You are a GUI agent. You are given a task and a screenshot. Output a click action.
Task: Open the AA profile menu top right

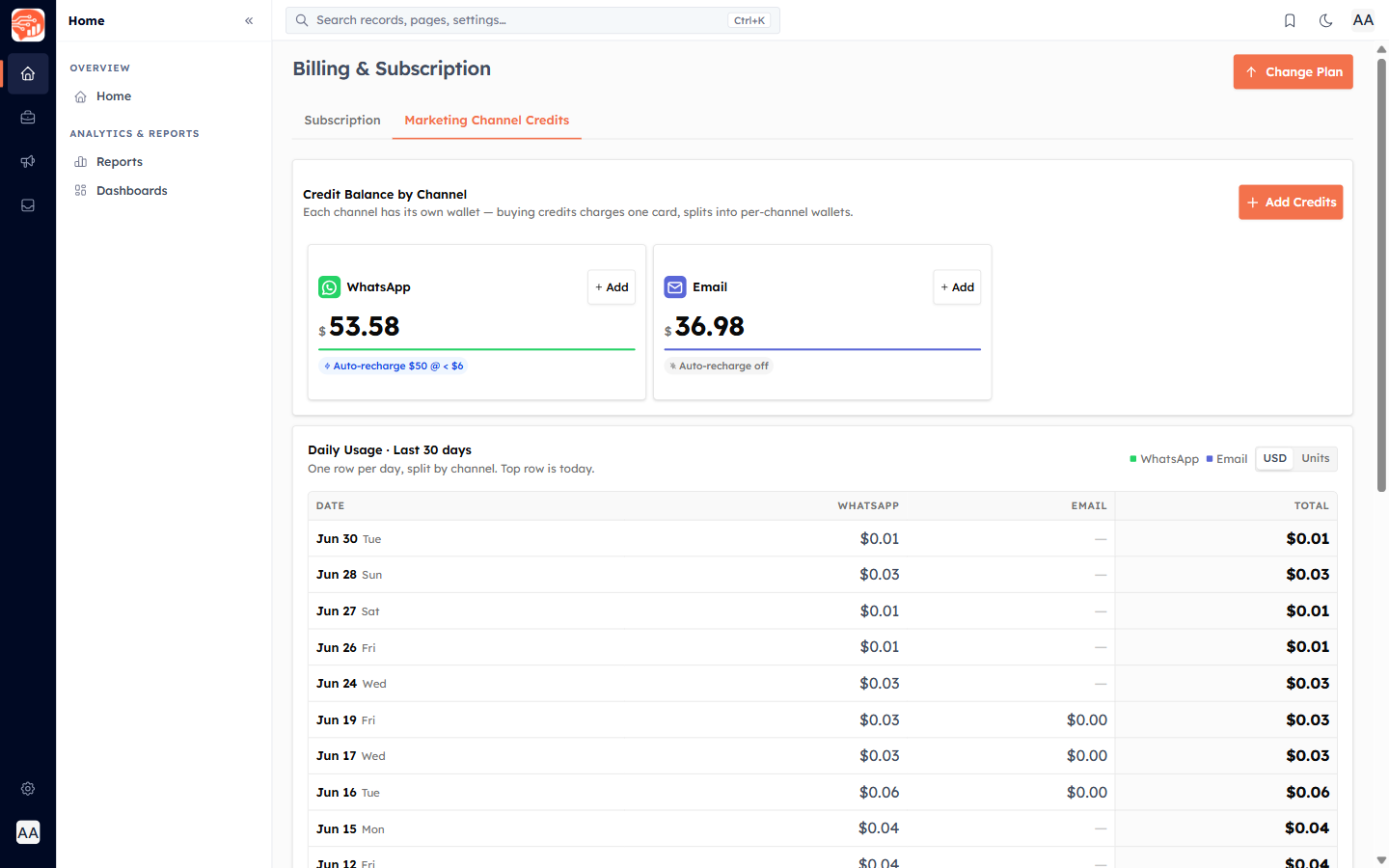(x=1363, y=20)
